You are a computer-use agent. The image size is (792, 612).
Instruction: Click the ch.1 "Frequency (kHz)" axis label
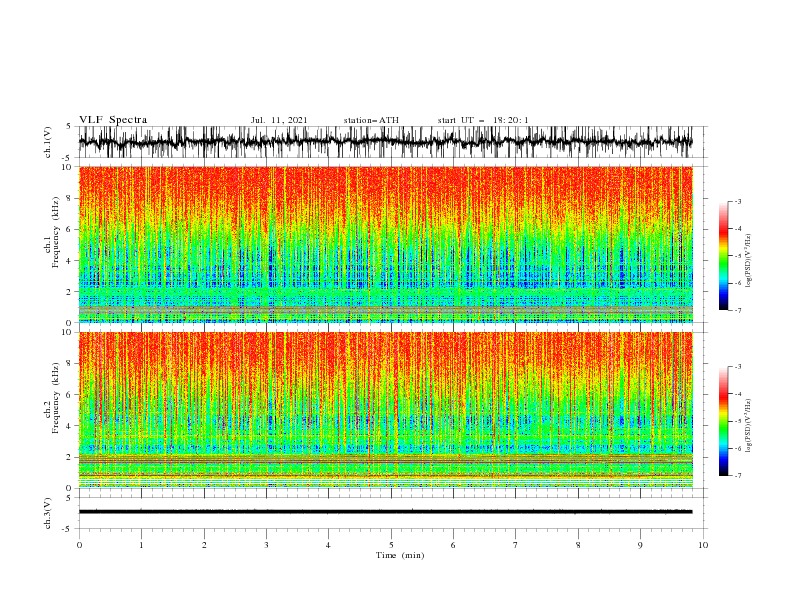[56, 232]
